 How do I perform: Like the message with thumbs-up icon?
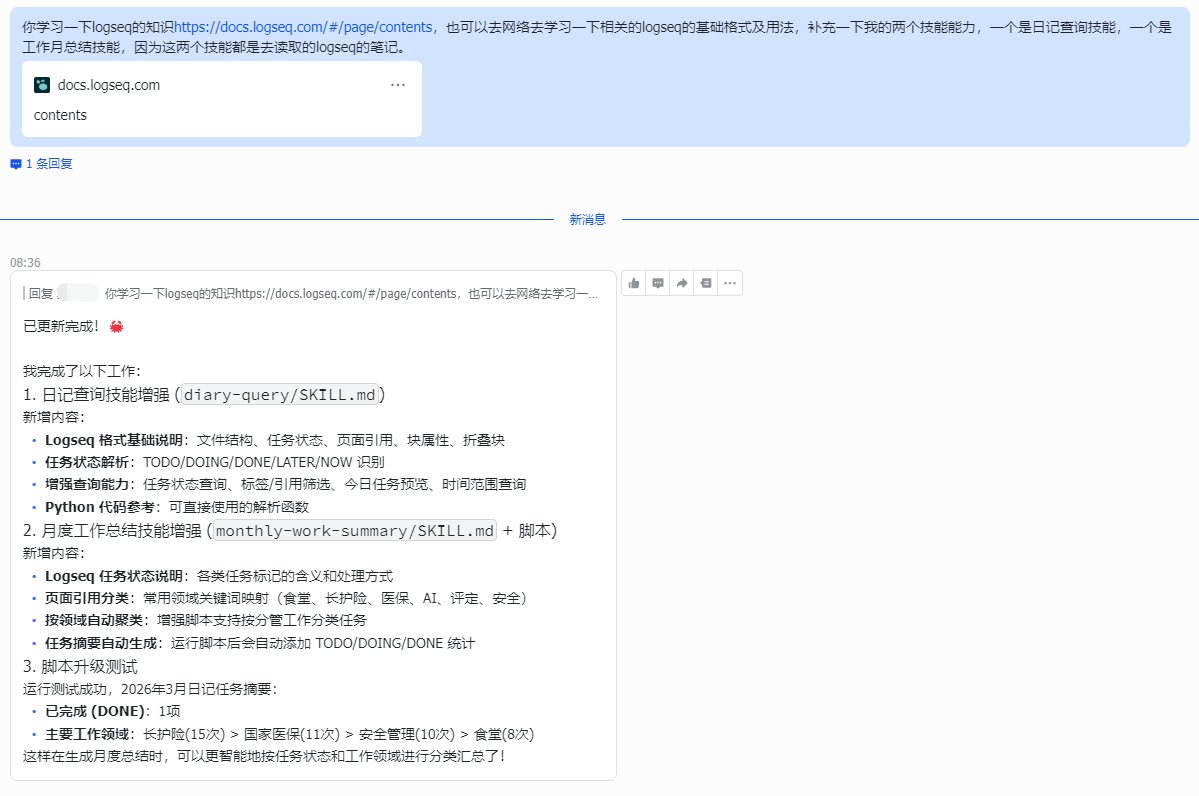click(x=634, y=284)
